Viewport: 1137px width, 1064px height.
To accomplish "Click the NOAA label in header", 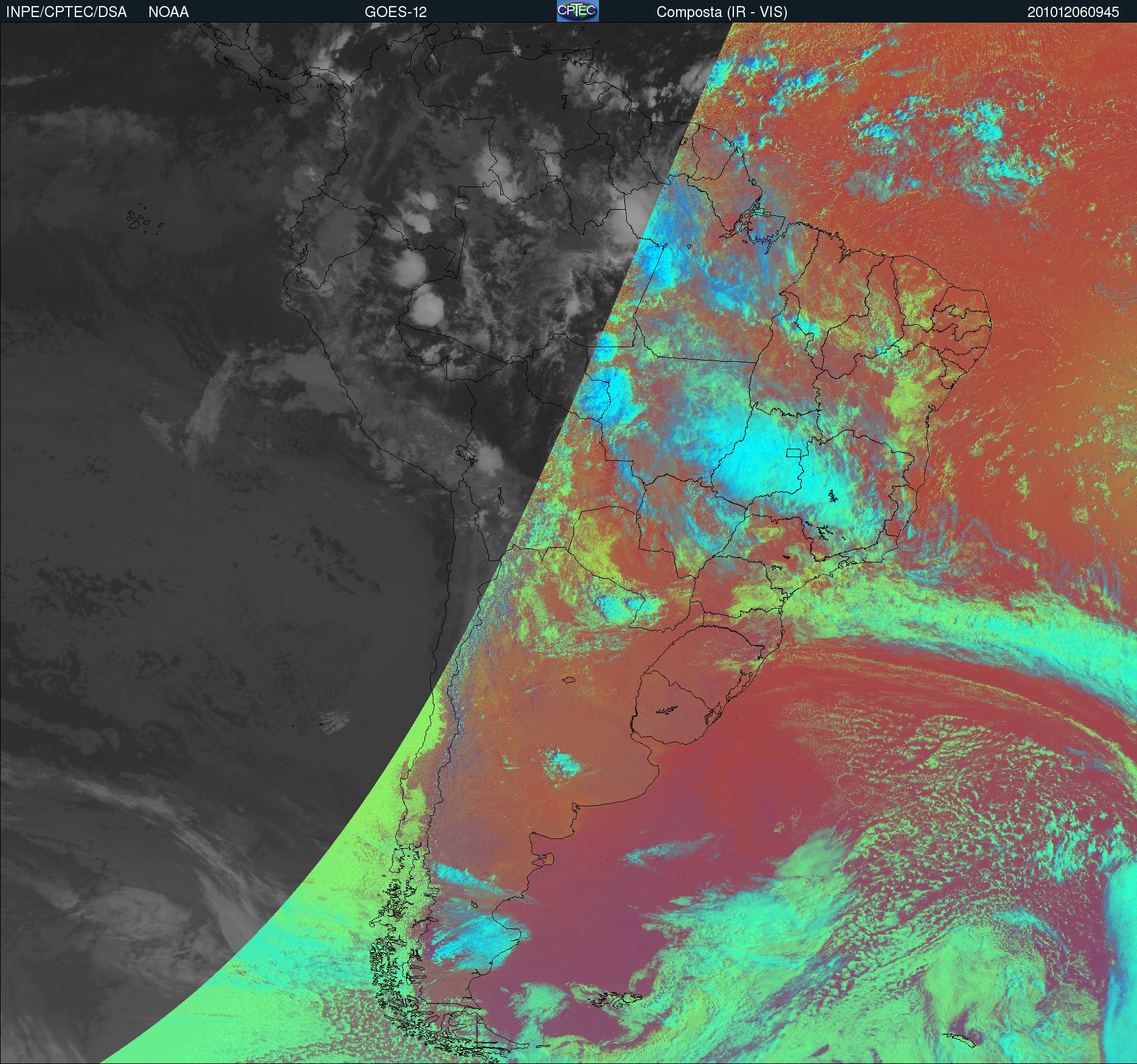I will (168, 12).
